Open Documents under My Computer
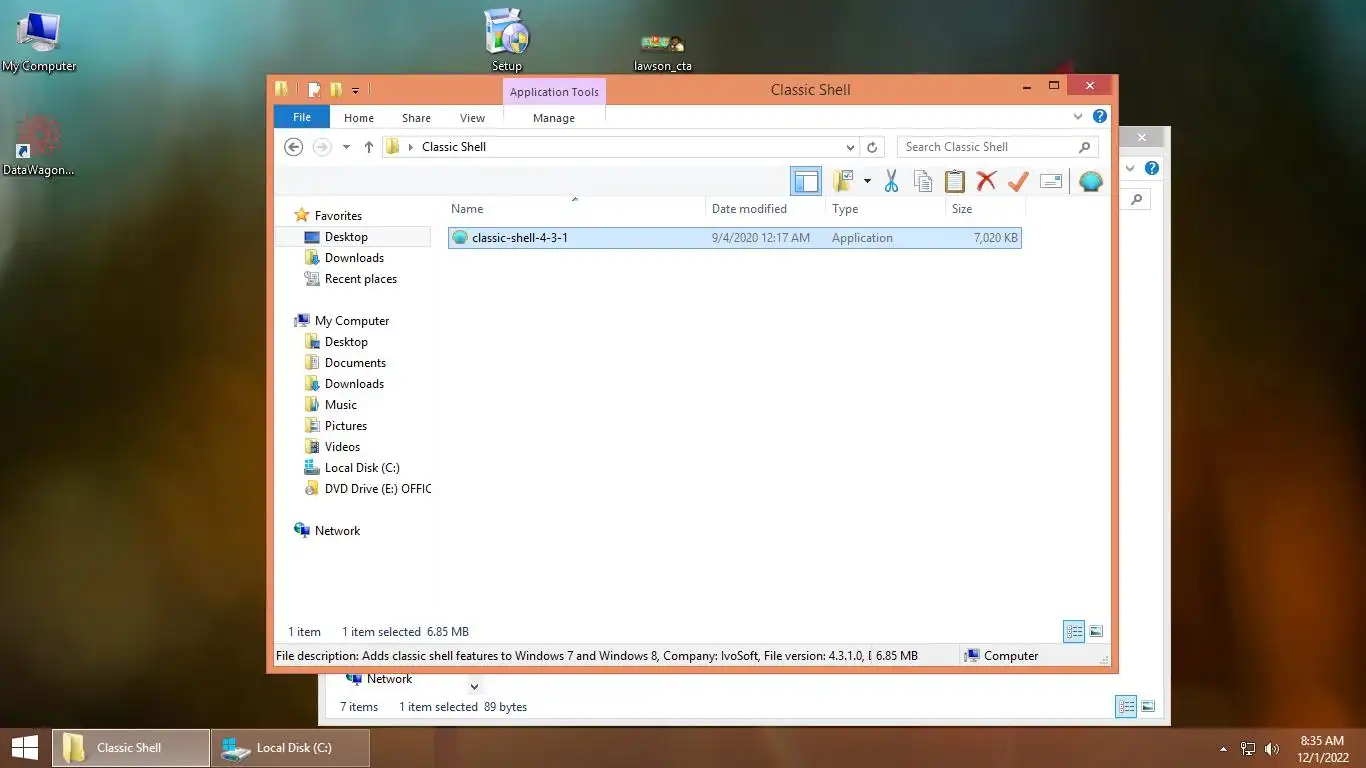Viewport: 1366px width, 768px height. click(355, 363)
